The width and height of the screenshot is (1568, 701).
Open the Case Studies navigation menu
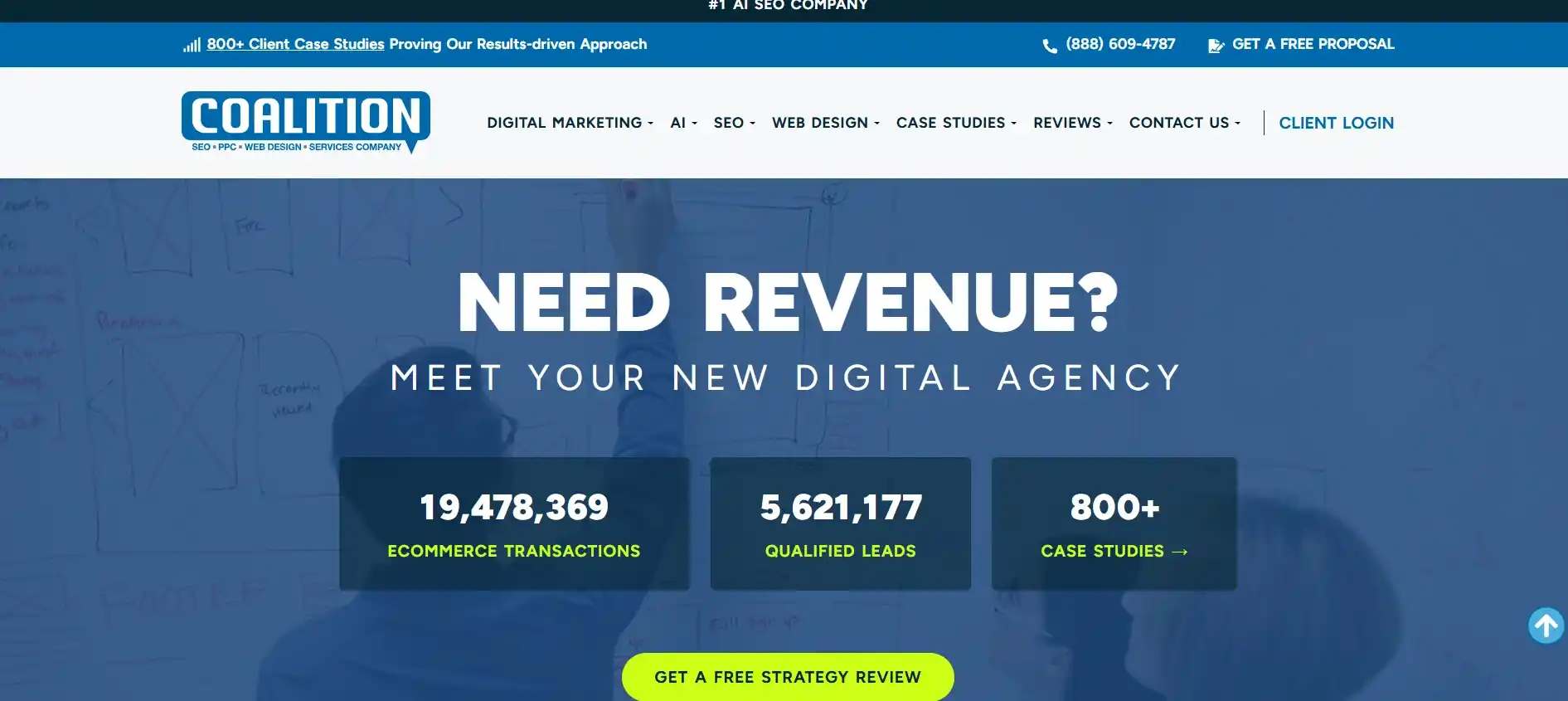[955, 123]
